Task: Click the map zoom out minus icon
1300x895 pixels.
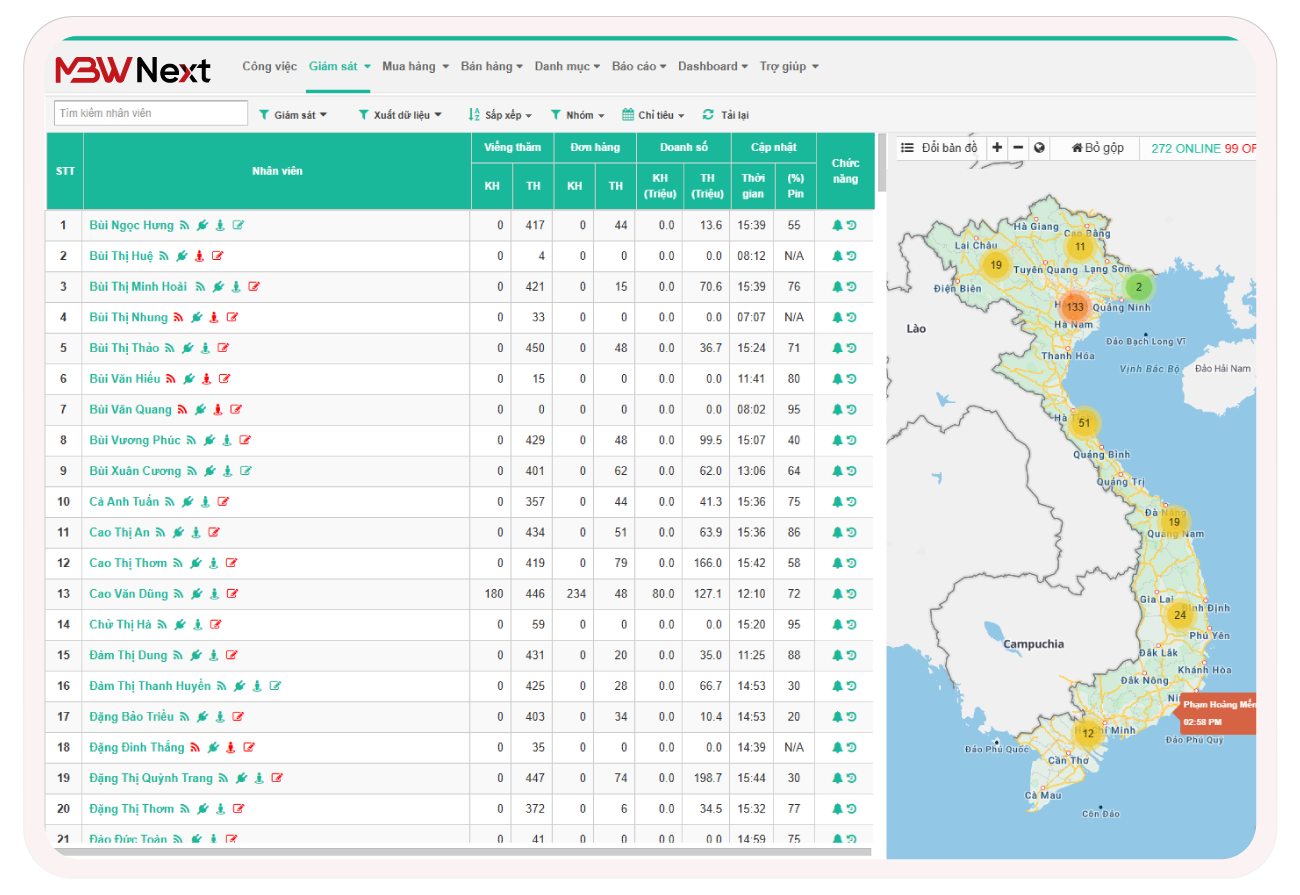Action: 1018,148
